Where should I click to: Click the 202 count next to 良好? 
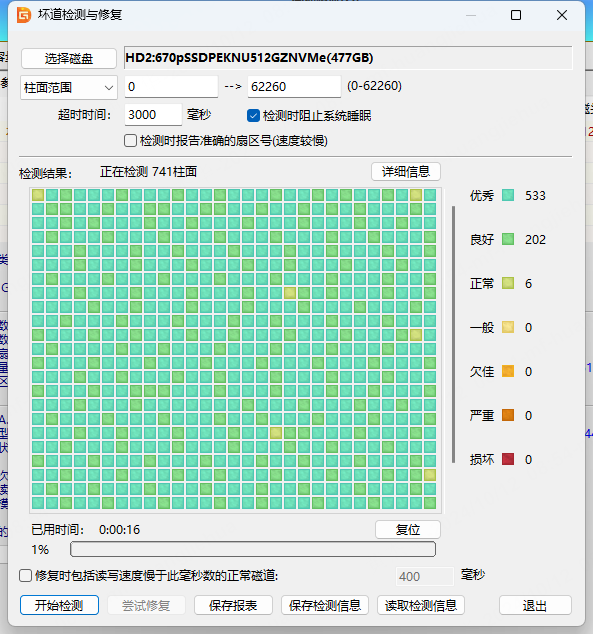tap(535, 240)
